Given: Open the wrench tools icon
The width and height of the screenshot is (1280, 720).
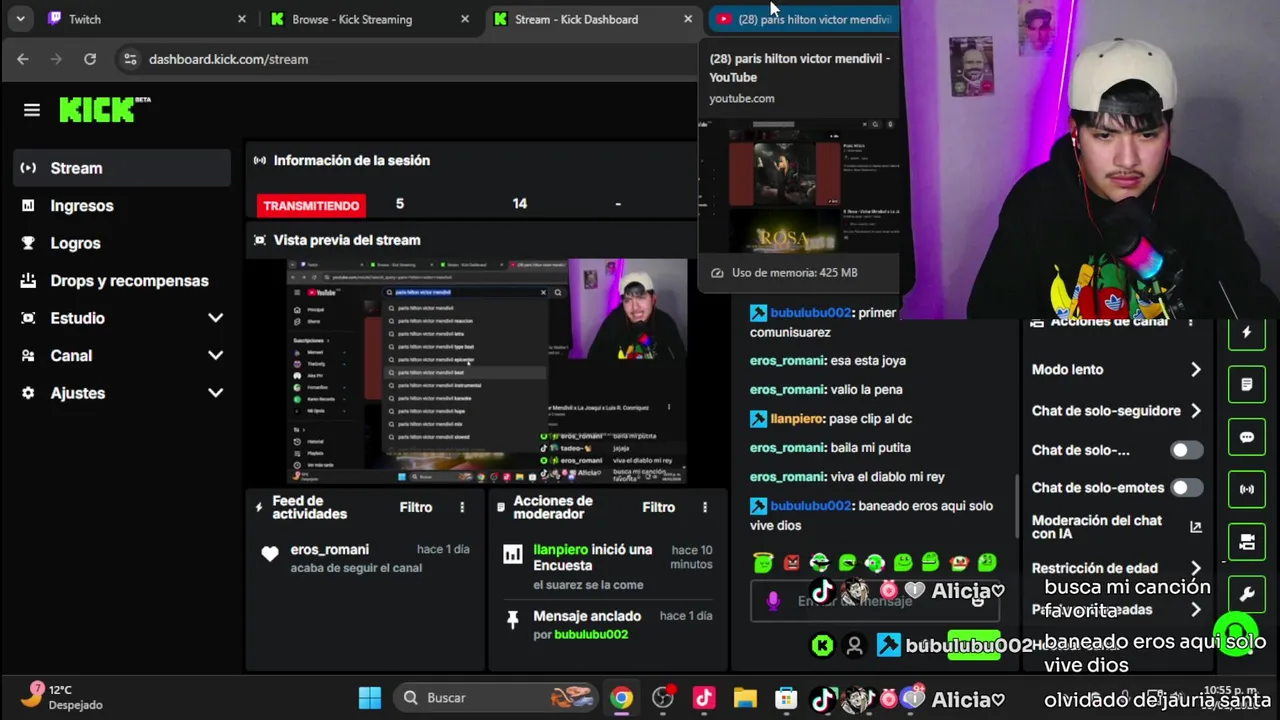Looking at the screenshot, I should [x=1247, y=594].
